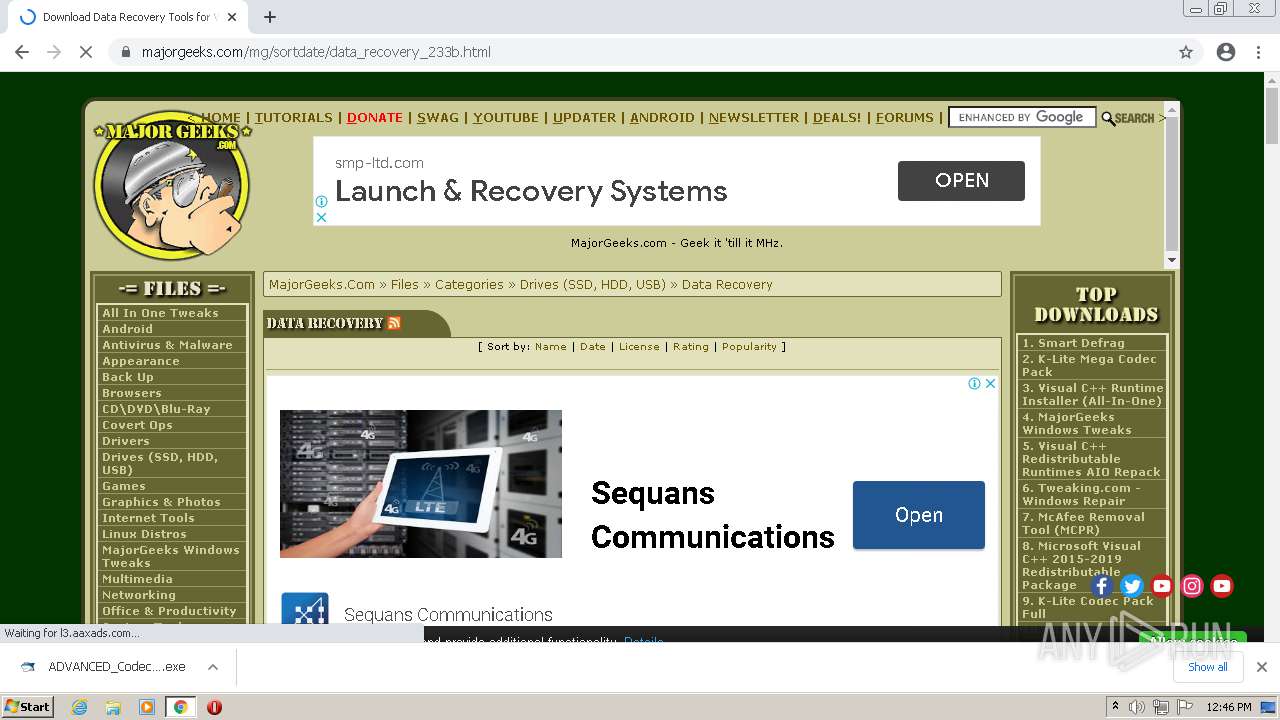Show hidden tray icons arrow
The width and height of the screenshot is (1280, 720).
pyautogui.click(x=1115, y=706)
